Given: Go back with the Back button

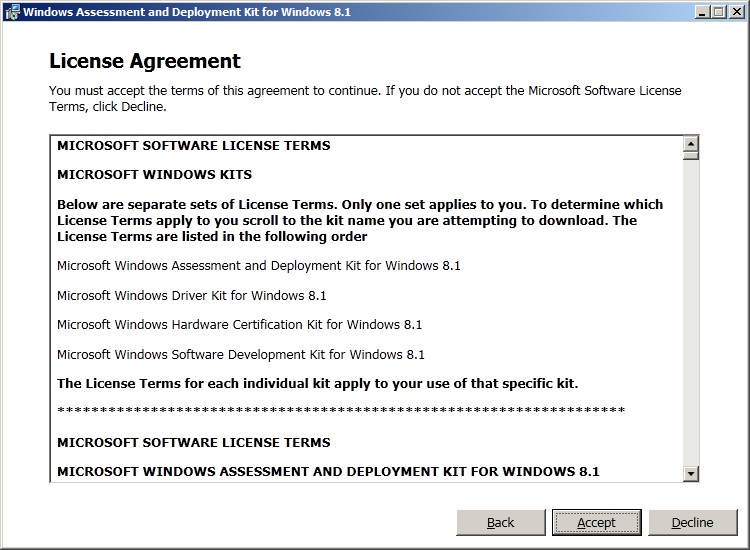Looking at the screenshot, I should (x=501, y=522).
